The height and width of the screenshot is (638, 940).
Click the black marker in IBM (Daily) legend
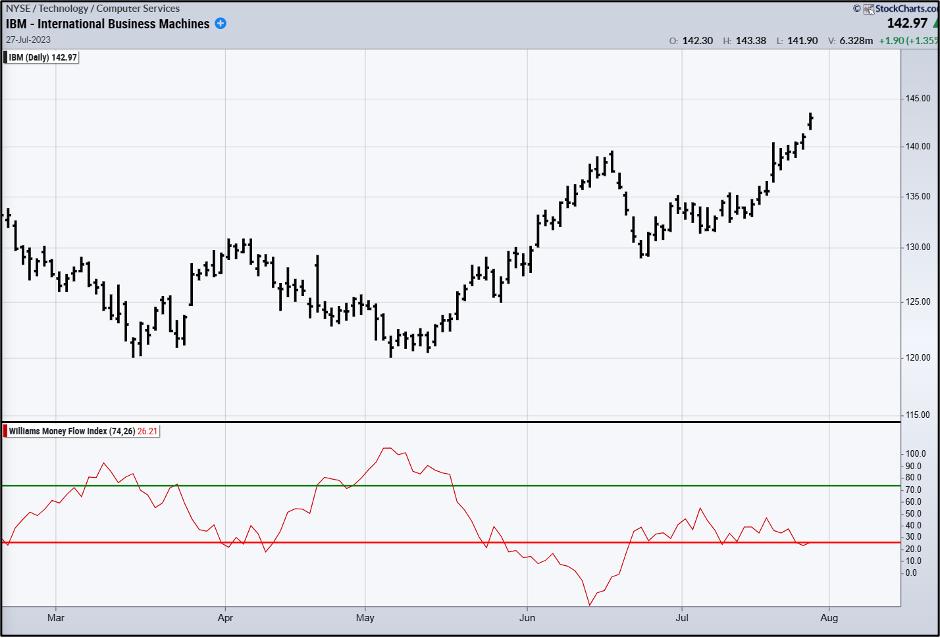5,58
